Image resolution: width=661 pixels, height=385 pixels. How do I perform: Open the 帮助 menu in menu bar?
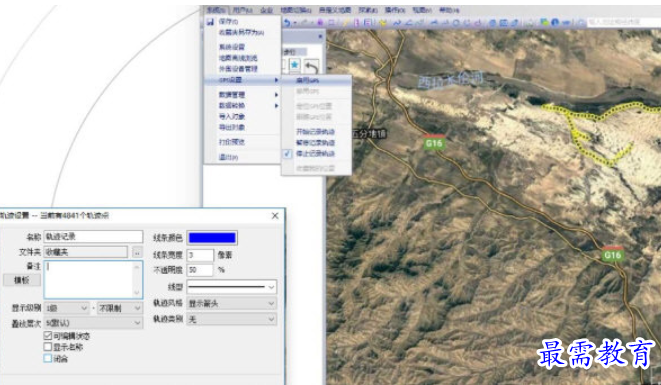449,10
